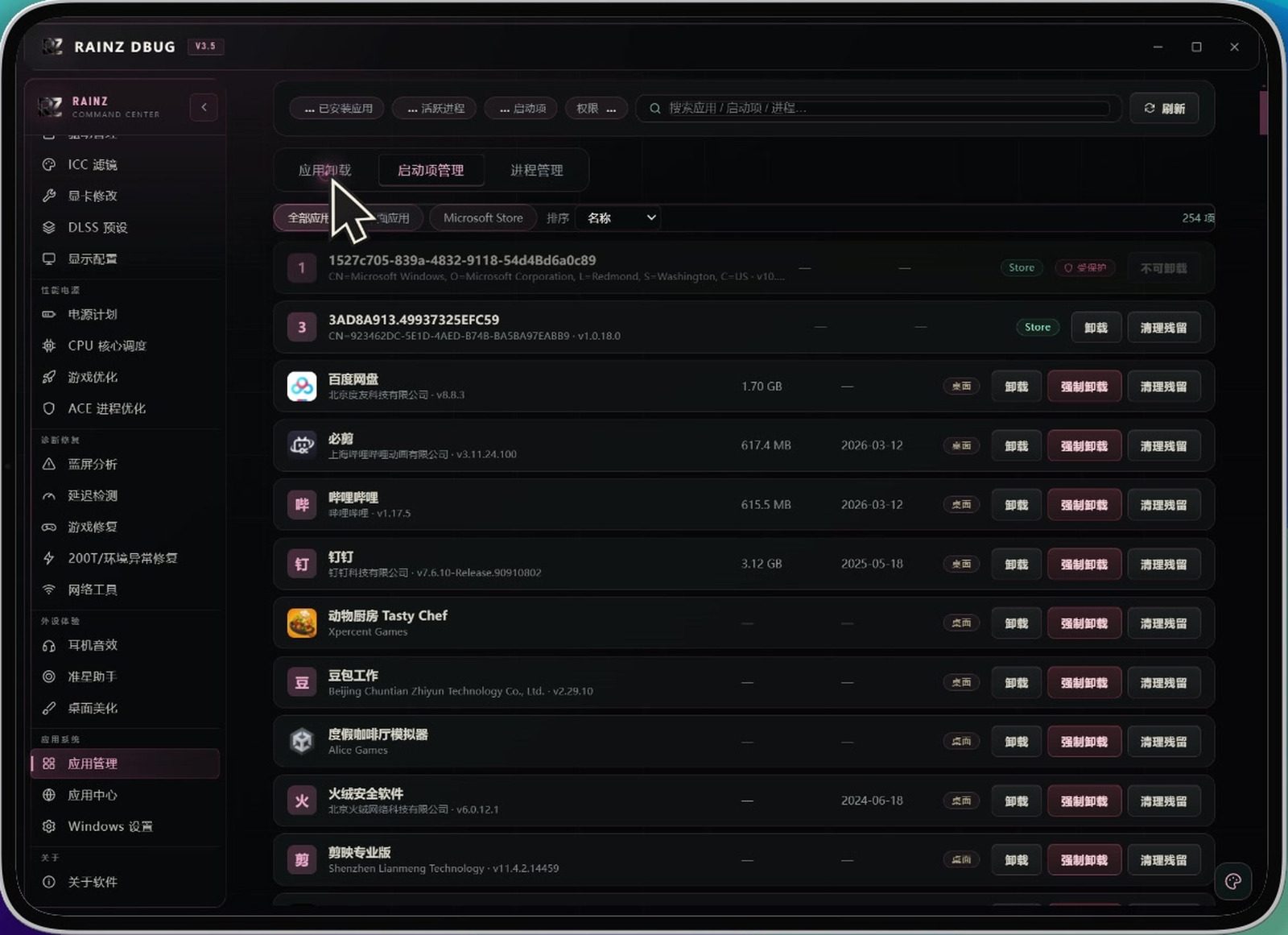
Task: Open the 延迟检测 gauge icon
Action: [49, 495]
